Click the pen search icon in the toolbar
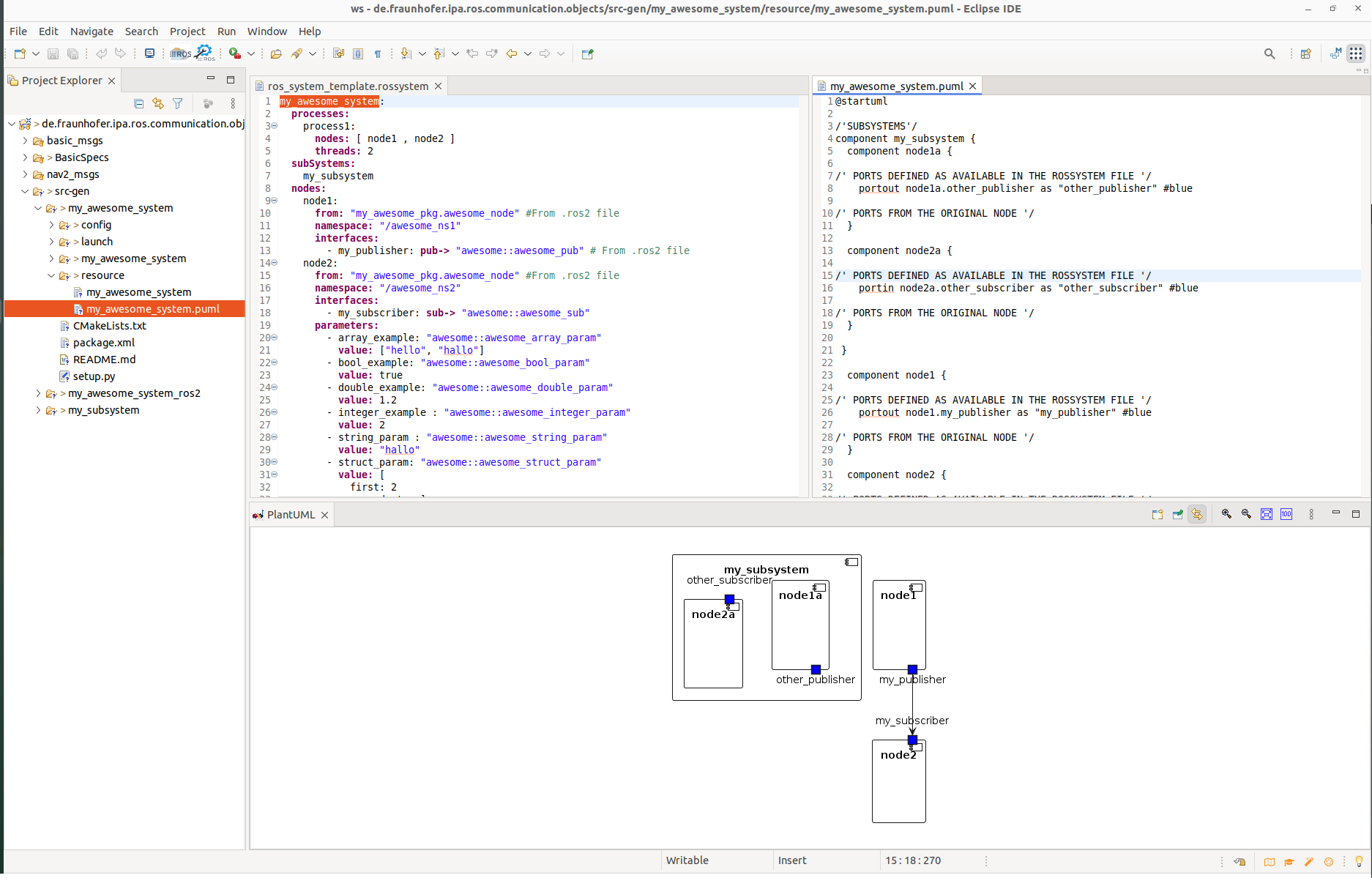Screen dimensions: 1372x878 [297, 53]
